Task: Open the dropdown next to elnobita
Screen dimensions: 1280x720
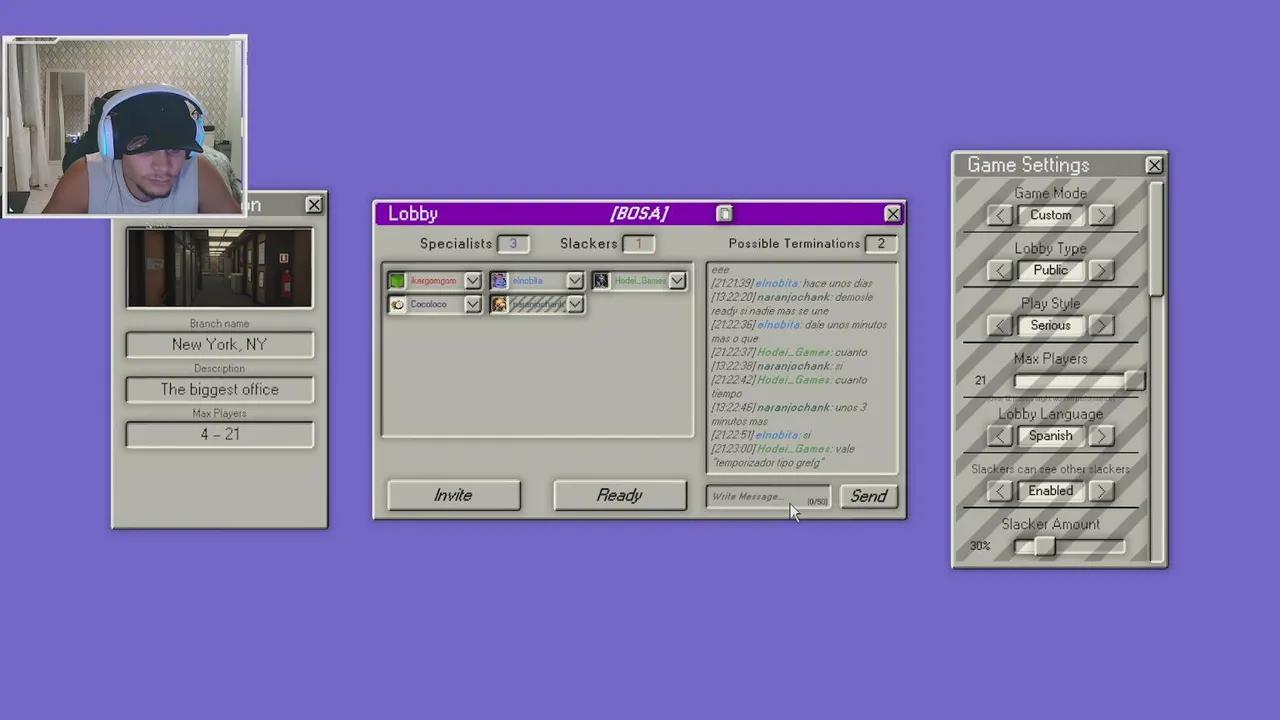Action: (x=575, y=281)
